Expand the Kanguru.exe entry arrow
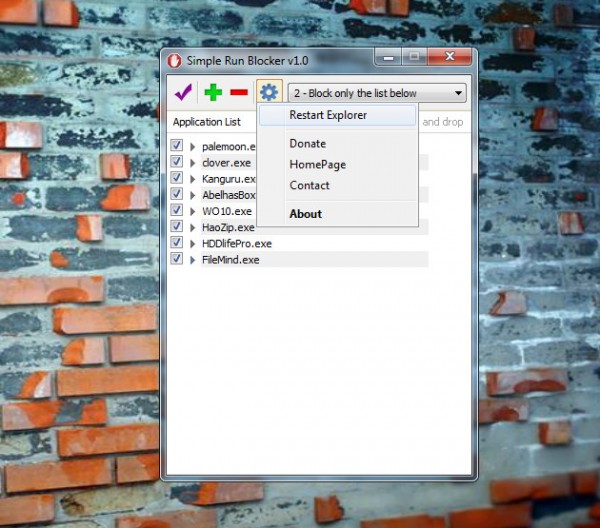The width and height of the screenshot is (600, 528). (192, 179)
